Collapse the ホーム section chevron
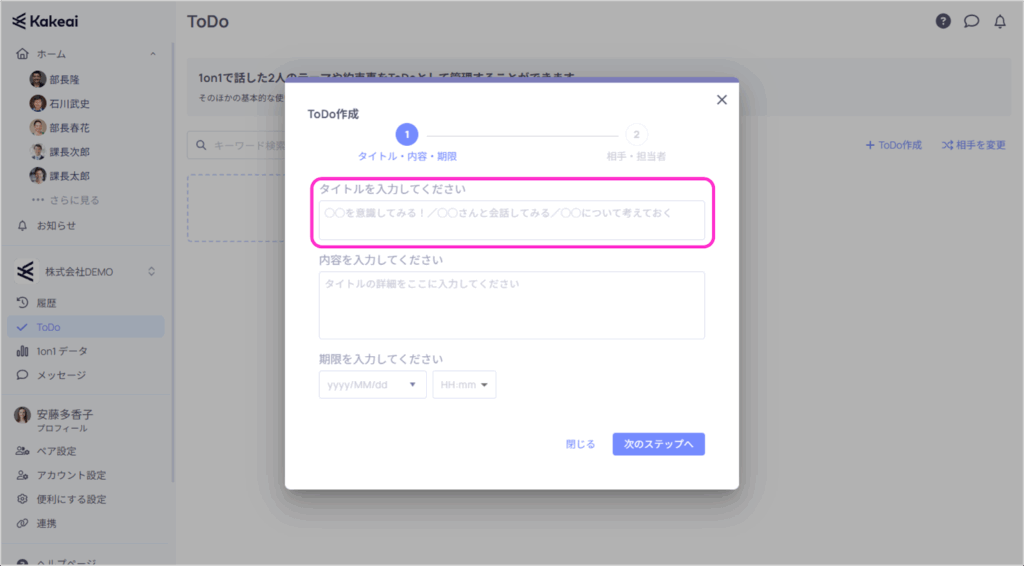 click(152, 54)
